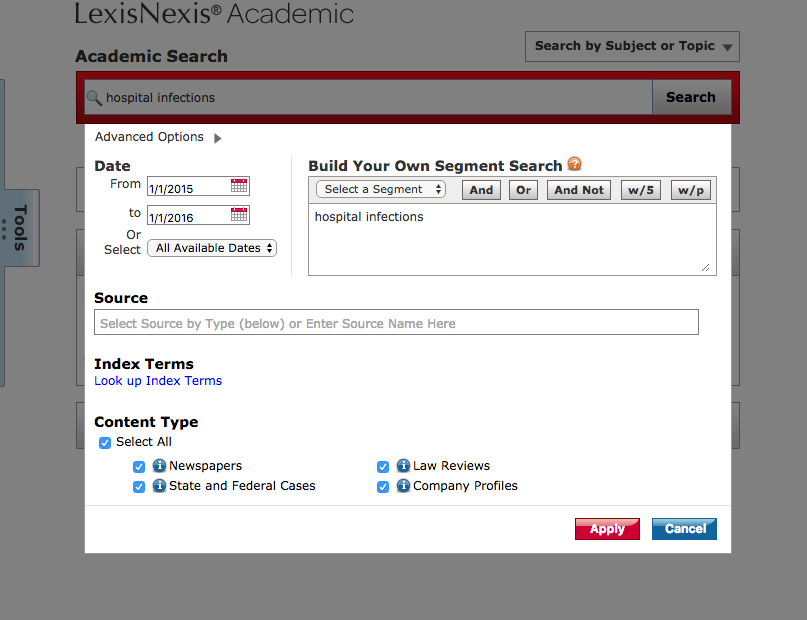Click the magnifying glass search icon
The width and height of the screenshot is (807, 620).
point(94,97)
